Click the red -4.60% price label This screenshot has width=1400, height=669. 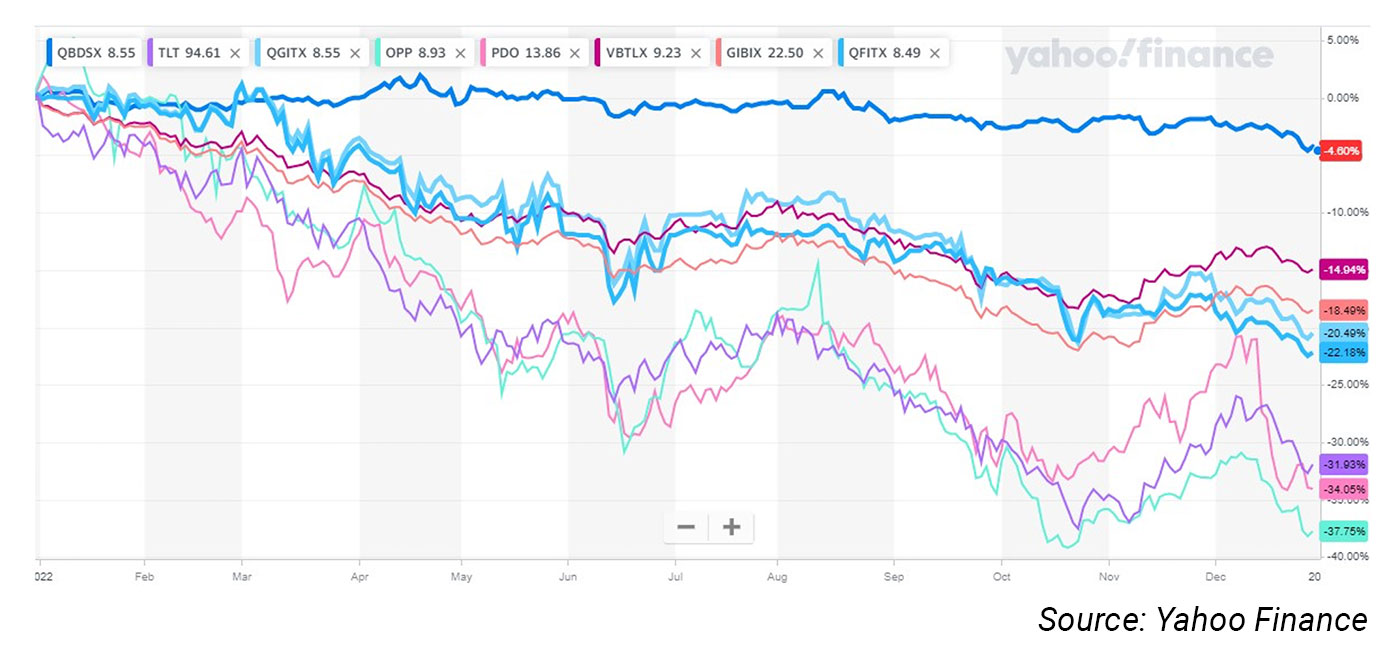pyautogui.click(x=1340, y=151)
